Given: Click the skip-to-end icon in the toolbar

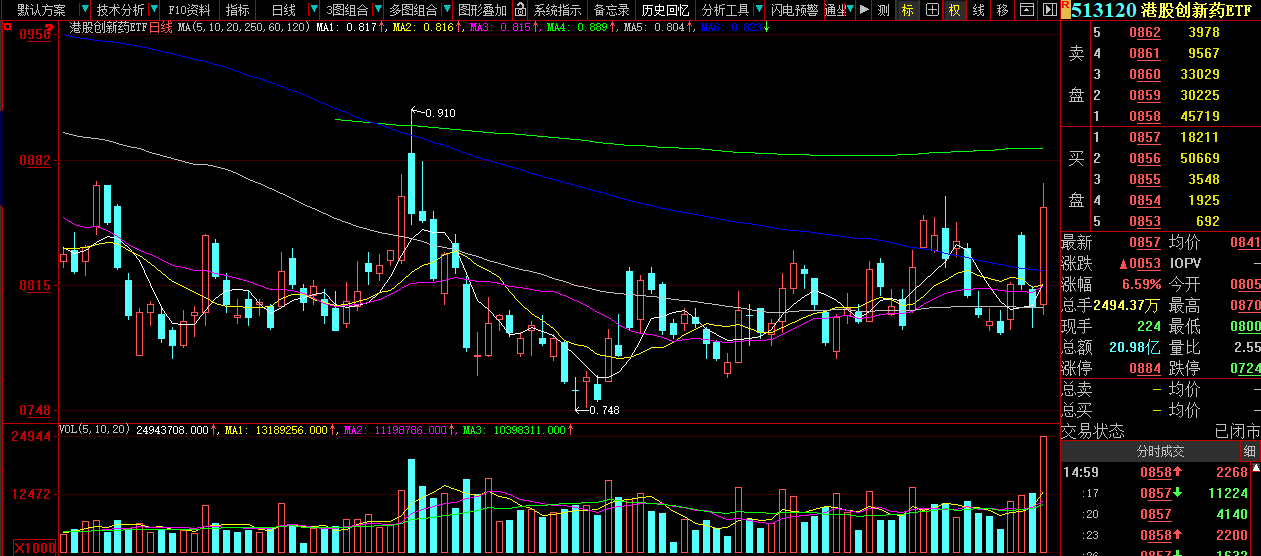Looking at the screenshot, I should point(1048,10).
